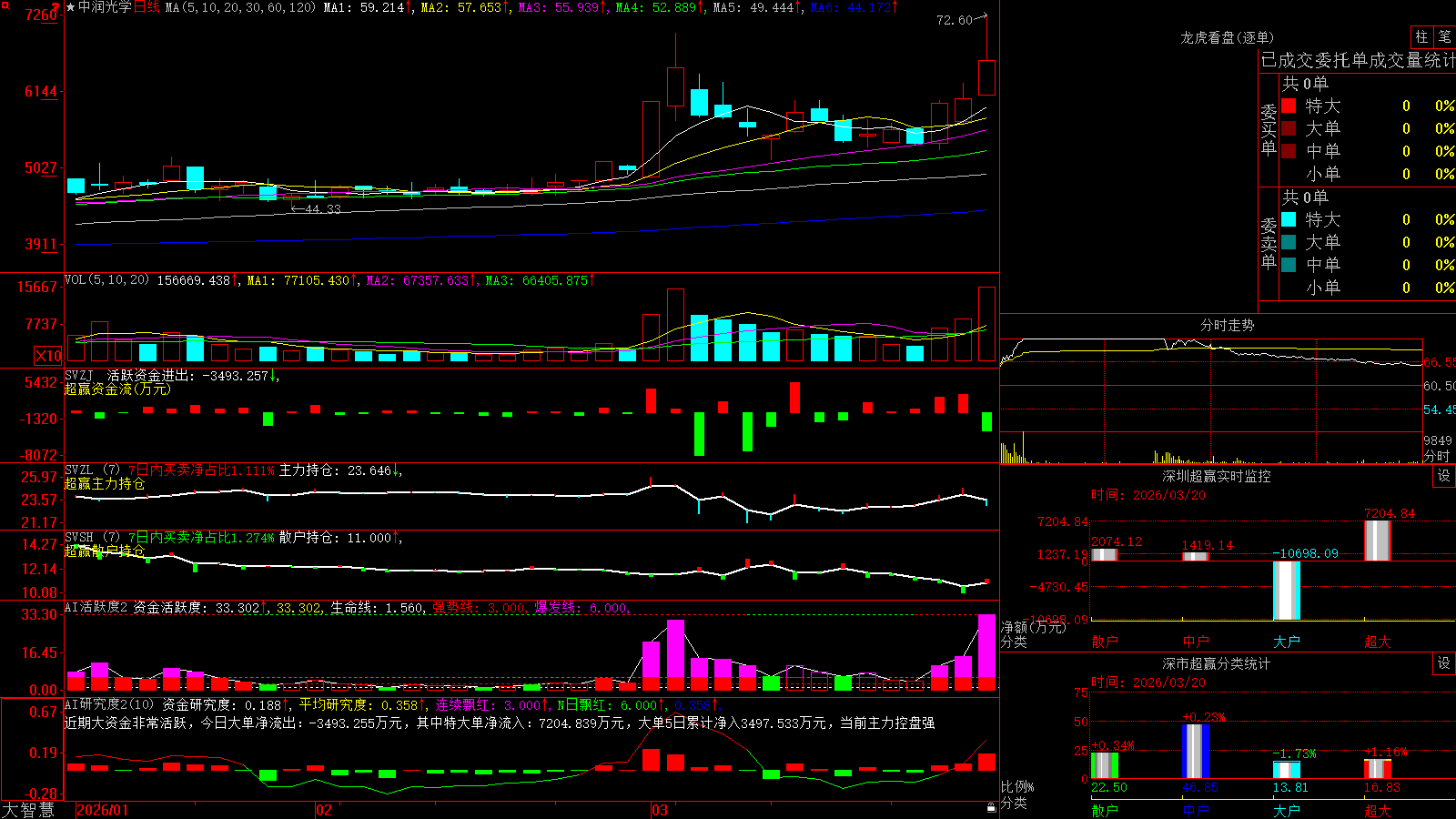Click the cyan 特大 sell order swatch
The width and height of the screenshot is (1456, 819).
(1289, 219)
